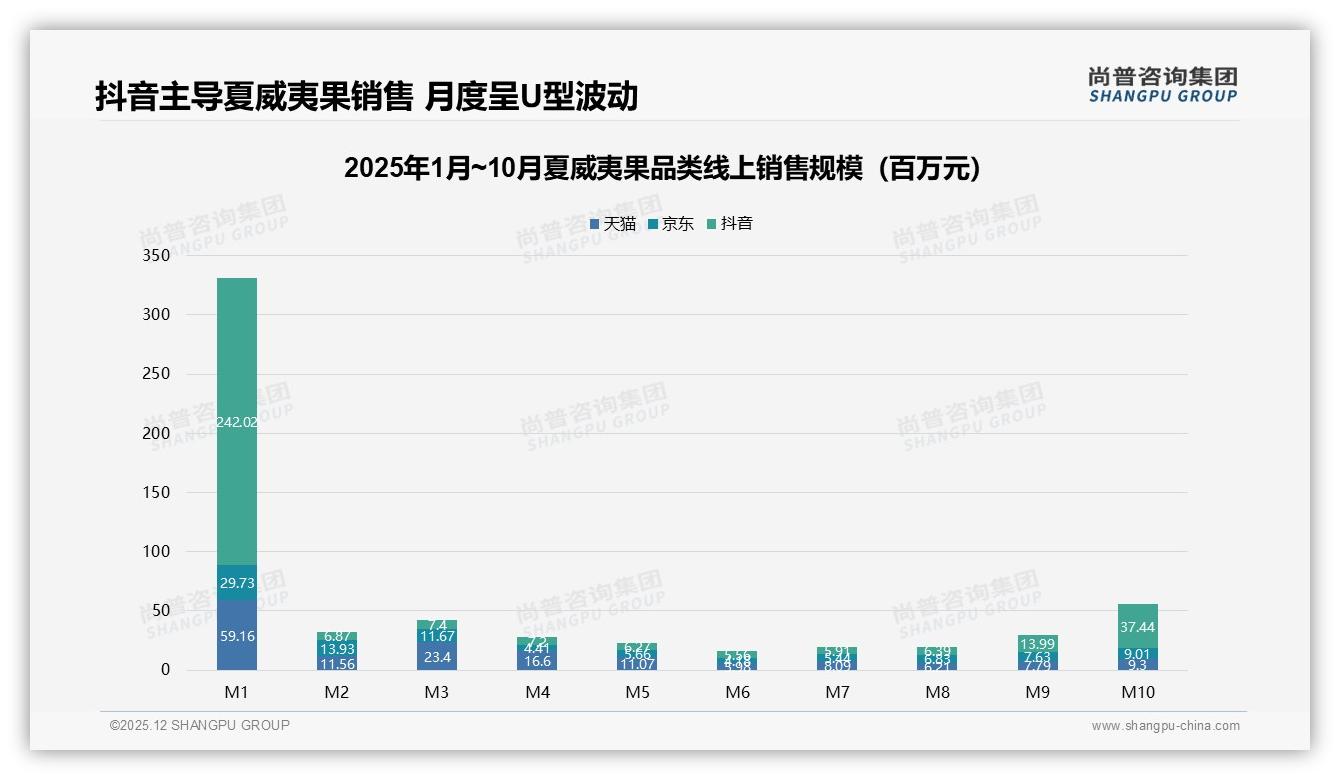
Task: Click the M10 label on the x-axis
Action: (x=1139, y=691)
